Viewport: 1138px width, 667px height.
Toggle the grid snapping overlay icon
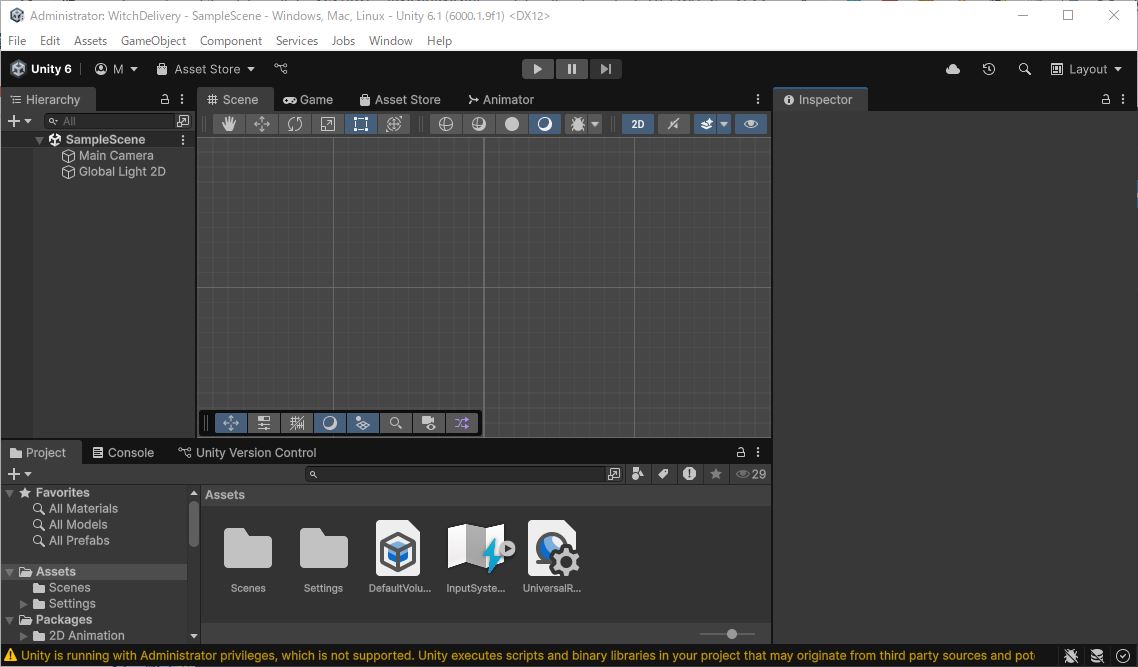click(297, 422)
